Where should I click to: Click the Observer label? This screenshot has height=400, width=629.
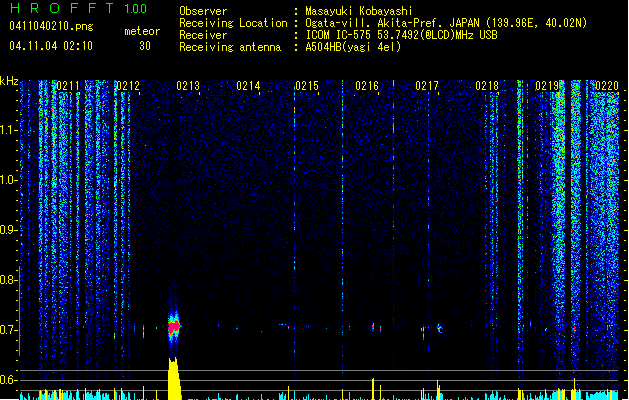pyautogui.click(x=203, y=11)
